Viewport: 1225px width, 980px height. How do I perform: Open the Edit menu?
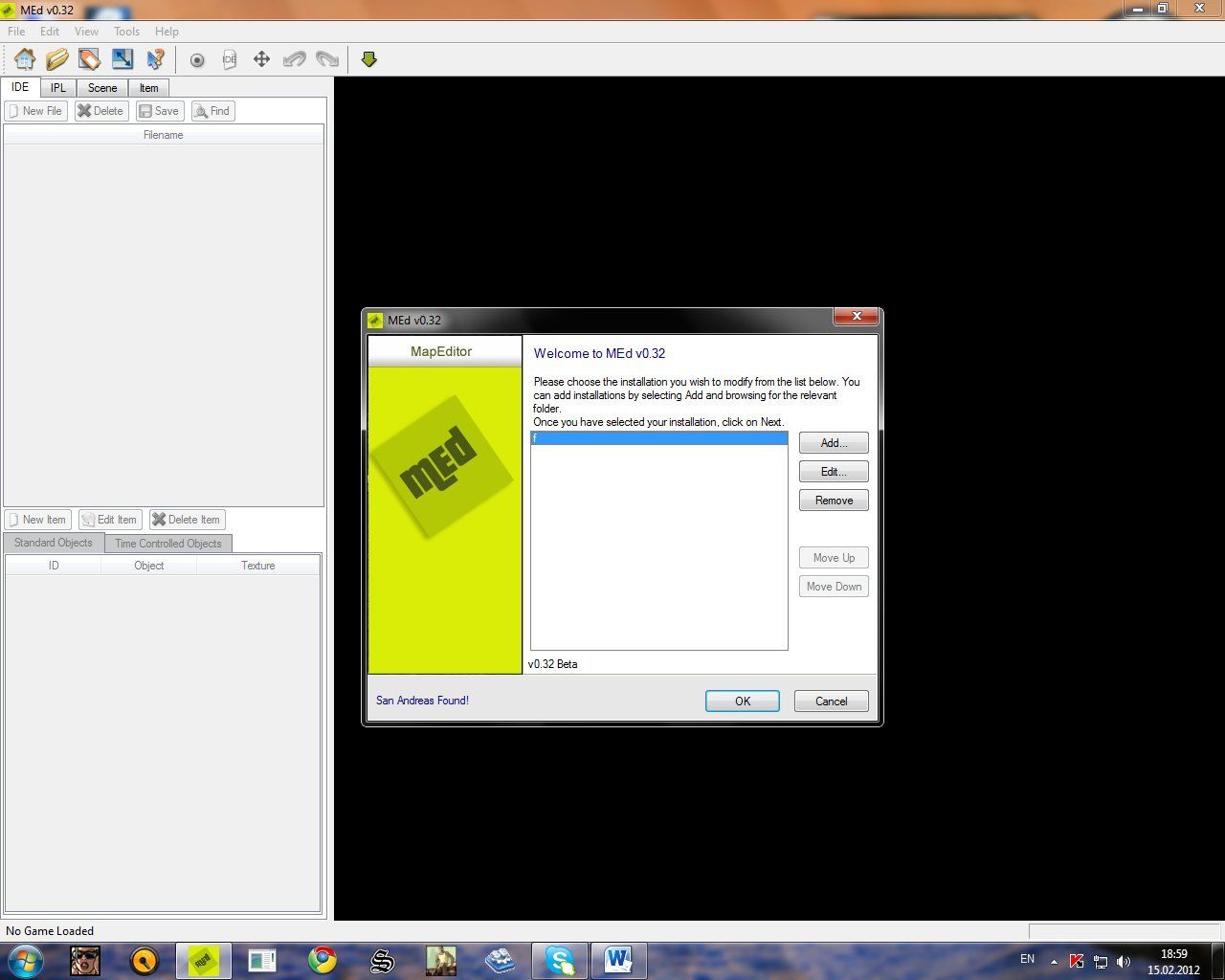tap(50, 32)
